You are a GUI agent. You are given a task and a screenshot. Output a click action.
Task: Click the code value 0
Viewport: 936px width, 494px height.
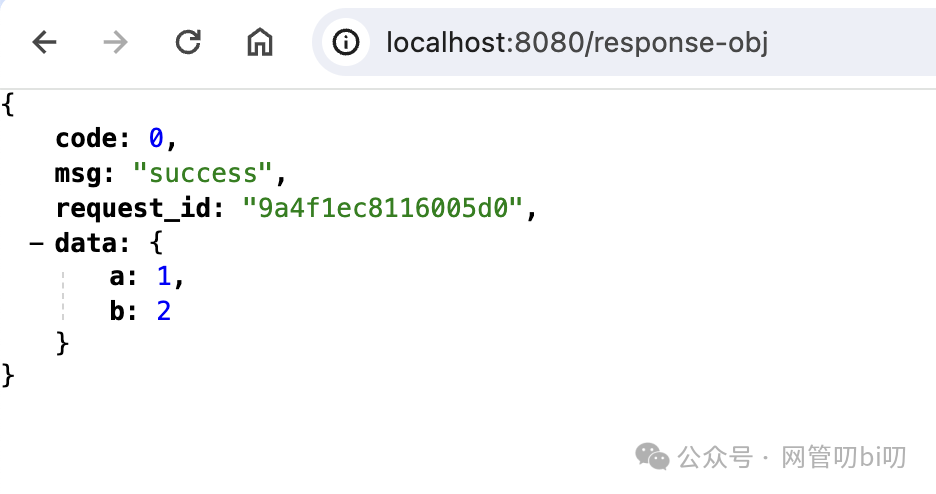156,139
